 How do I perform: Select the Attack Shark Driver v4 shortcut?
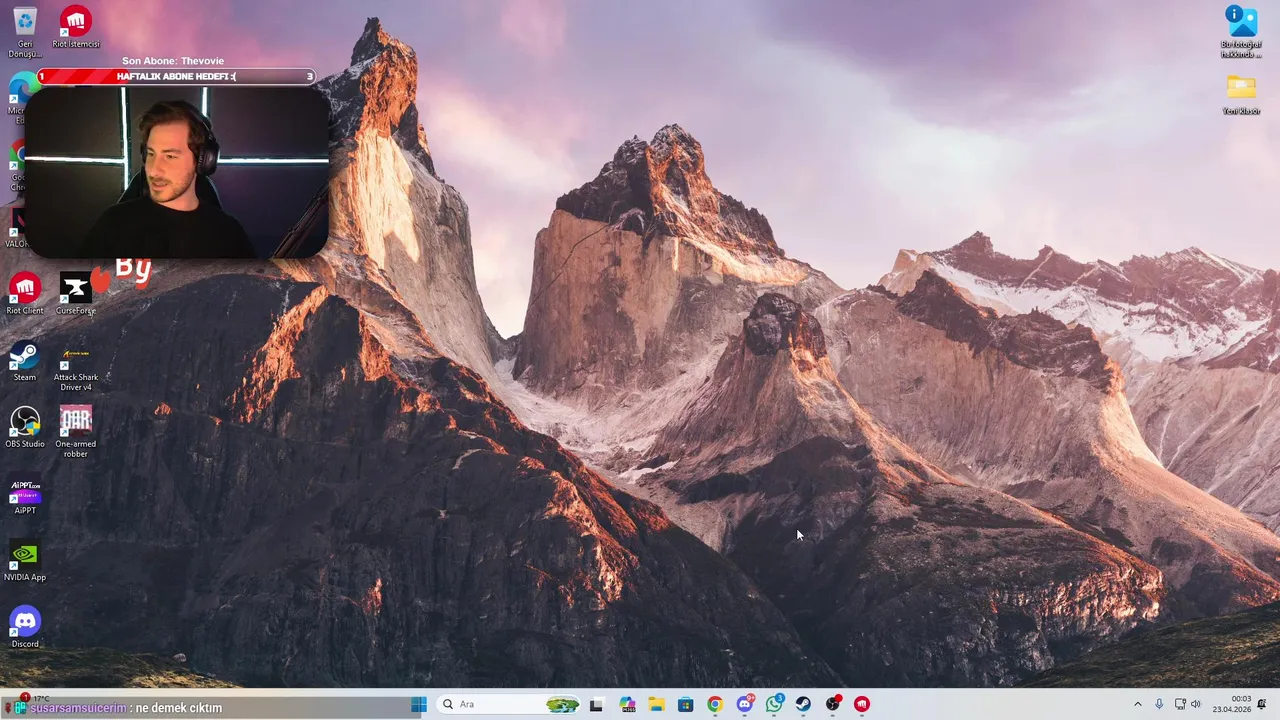tap(76, 367)
